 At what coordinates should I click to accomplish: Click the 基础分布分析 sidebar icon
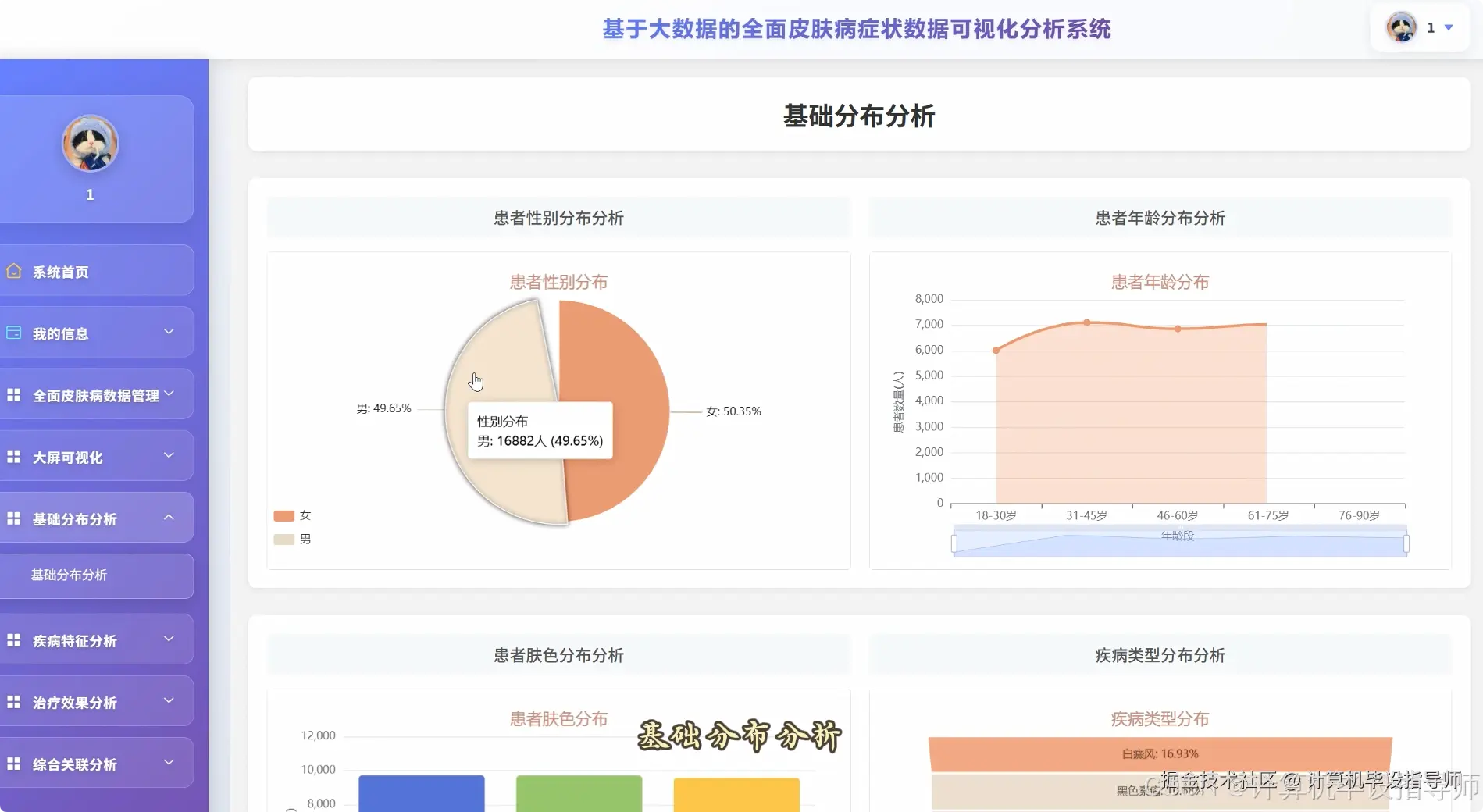[x=12, y=518]
